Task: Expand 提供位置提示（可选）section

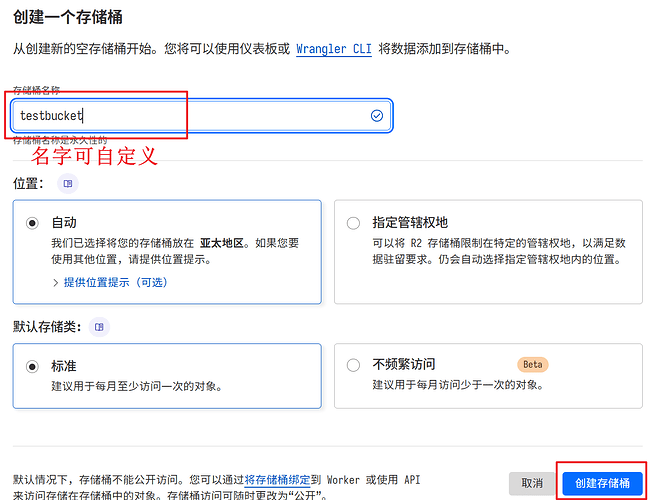Action: (110, 282)
